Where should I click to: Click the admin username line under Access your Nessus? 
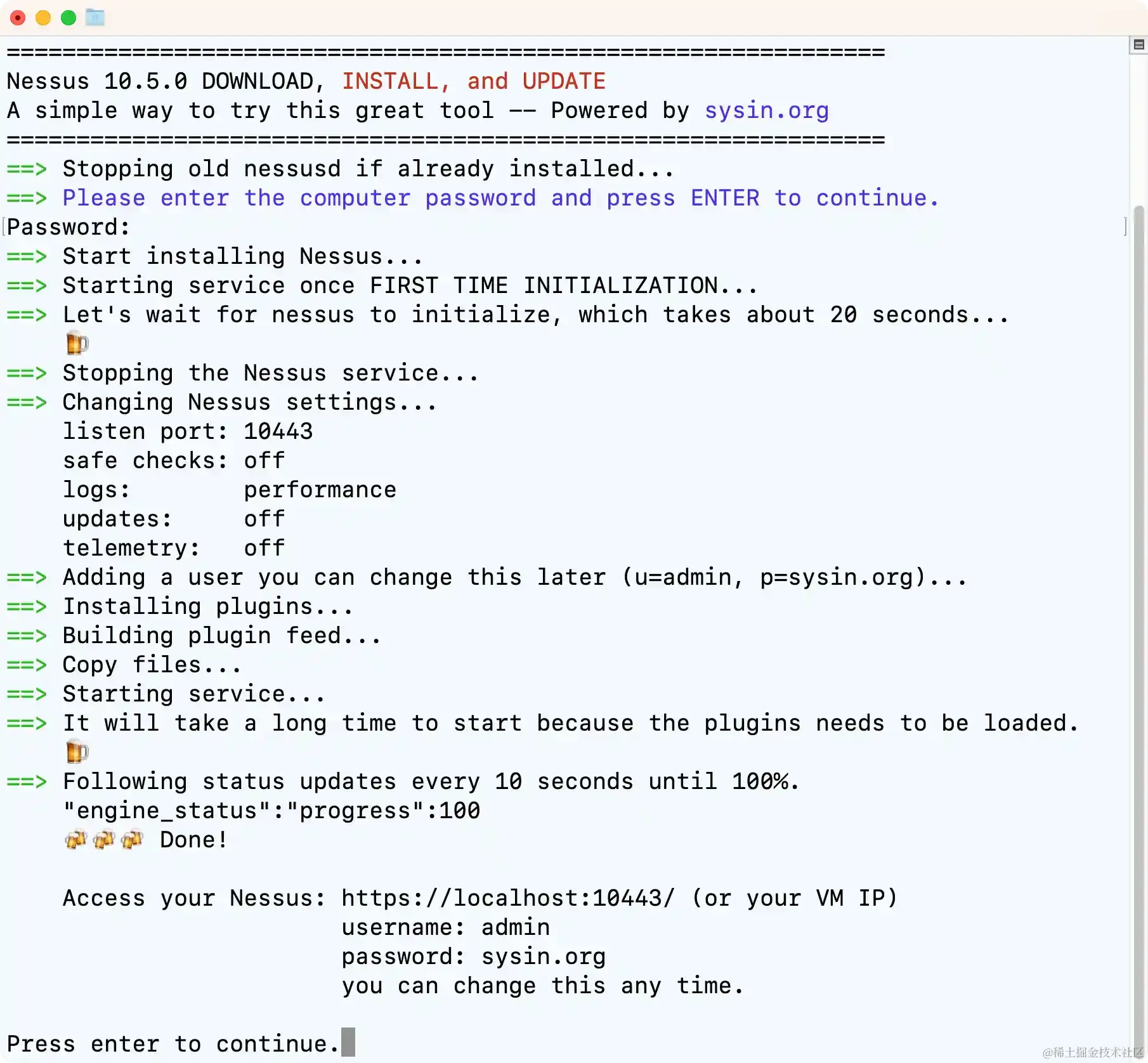445,927
